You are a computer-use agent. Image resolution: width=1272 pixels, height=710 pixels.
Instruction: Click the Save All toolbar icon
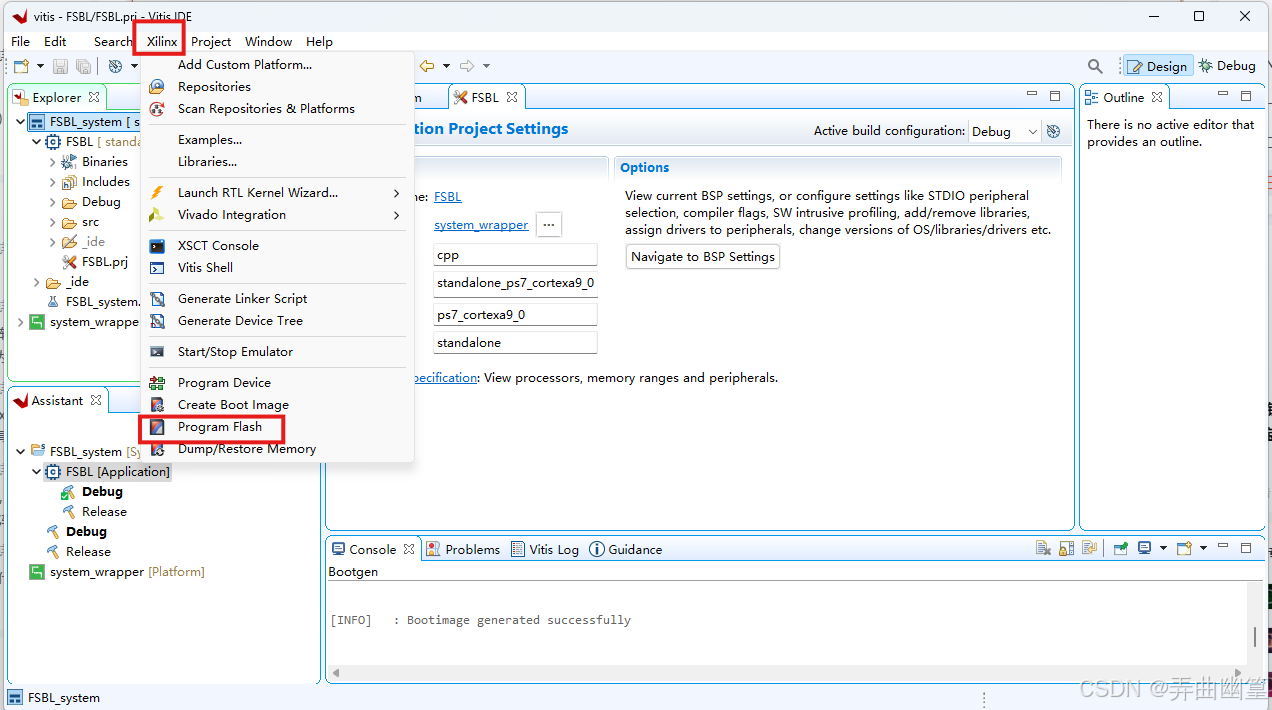[83, 66]
